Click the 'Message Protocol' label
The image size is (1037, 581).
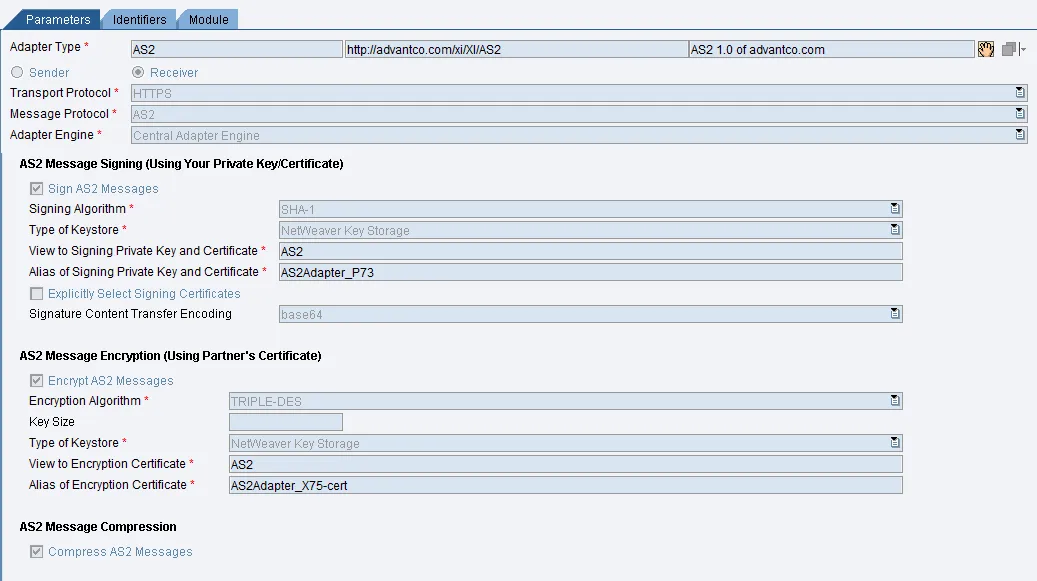point(59,114)
